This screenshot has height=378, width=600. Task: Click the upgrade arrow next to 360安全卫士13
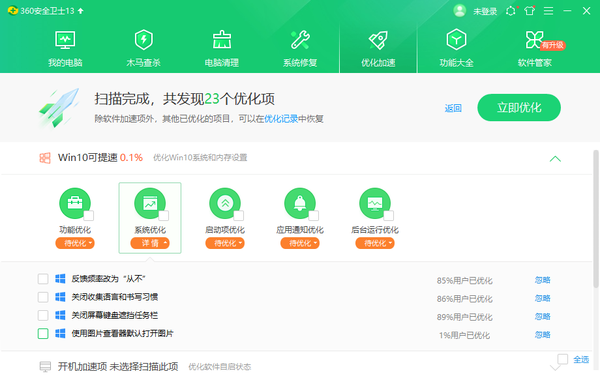[x=80, y=11]
